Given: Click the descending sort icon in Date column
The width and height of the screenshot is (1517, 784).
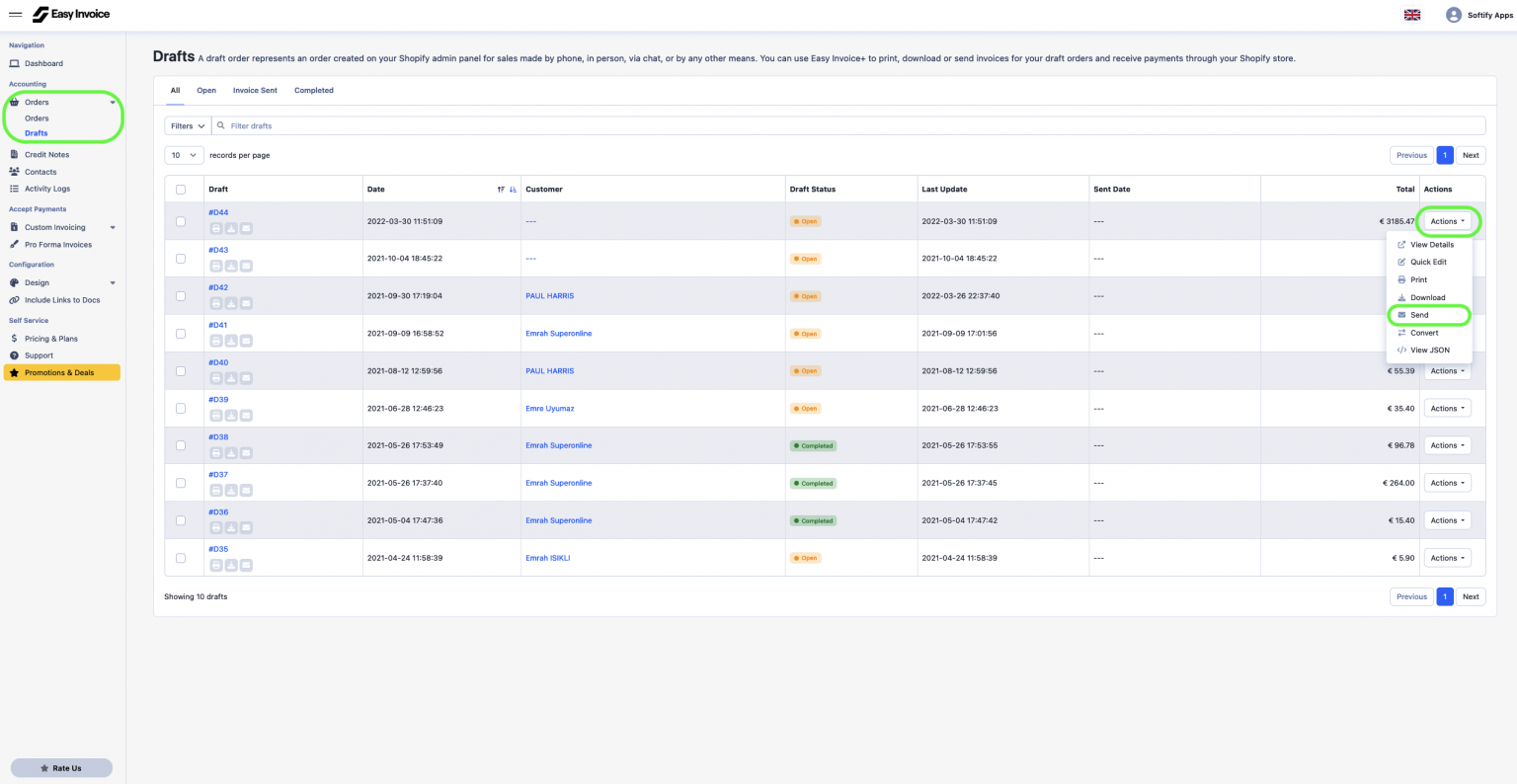Looking at the screenshot, I should click(513, 190).
